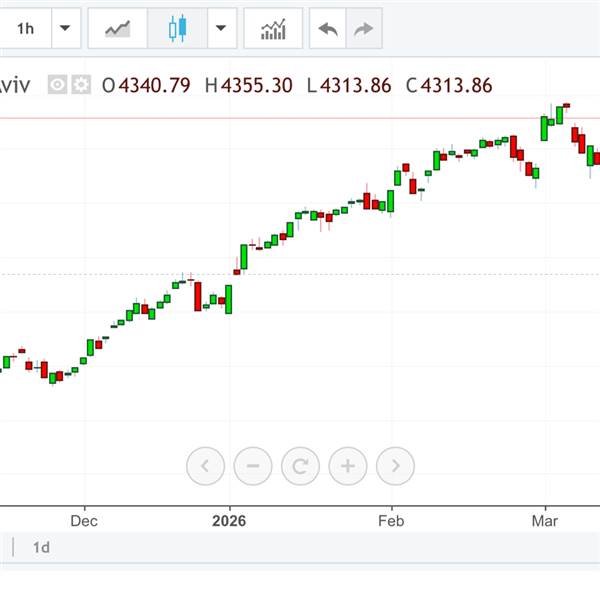
Task: Click the 2026 label on time axis
Action: [x=229, y=520]
